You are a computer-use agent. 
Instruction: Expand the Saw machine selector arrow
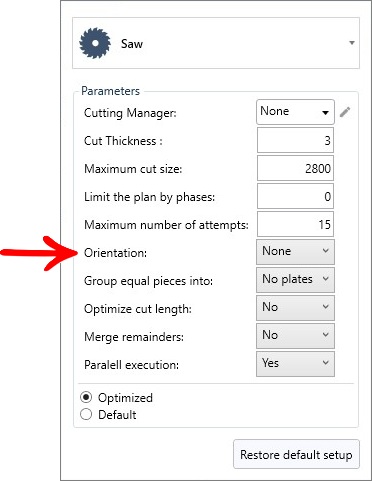(x=352, y=43)
